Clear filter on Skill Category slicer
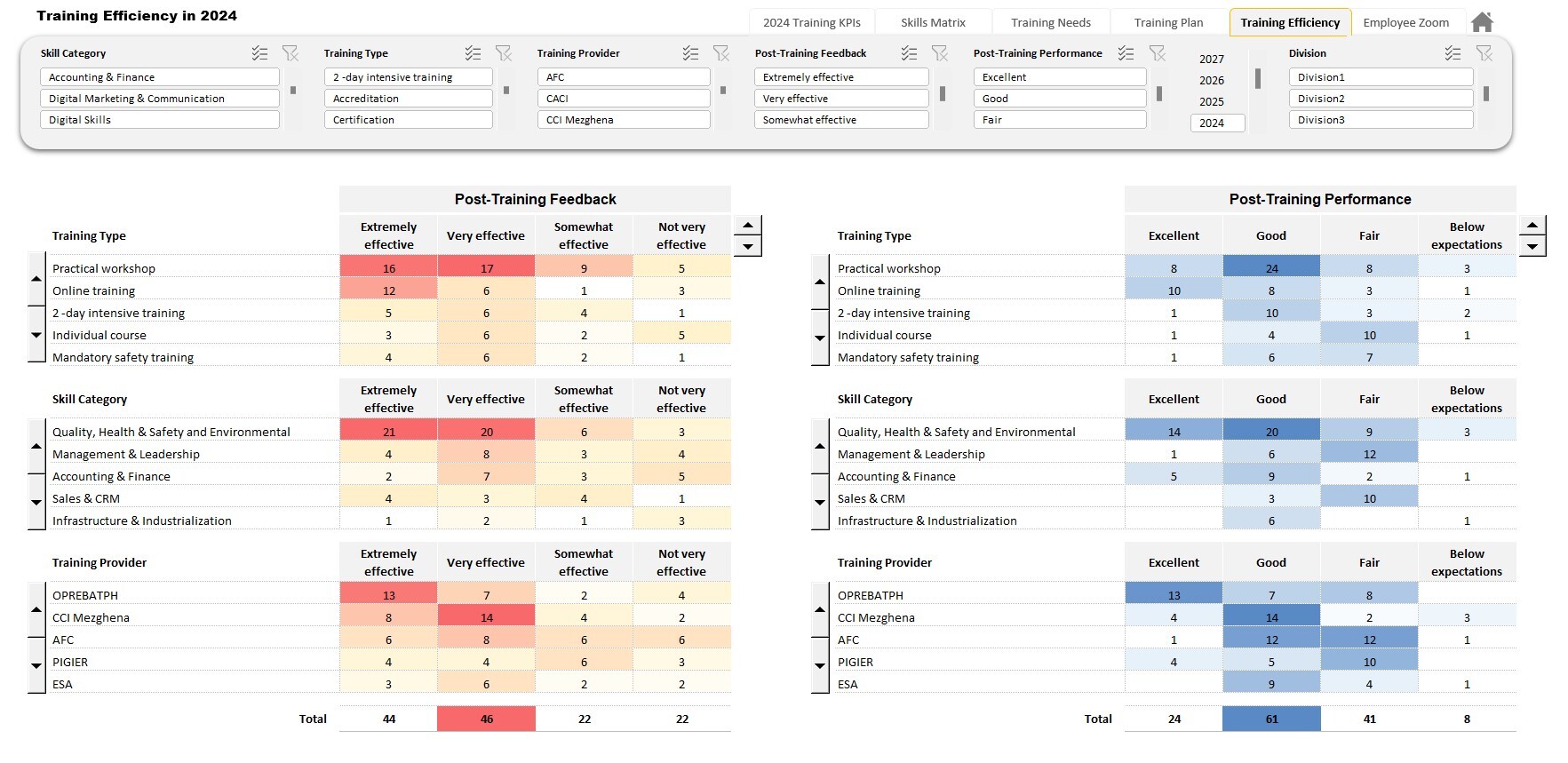1568x763 pixels. (x=291, y=53)
